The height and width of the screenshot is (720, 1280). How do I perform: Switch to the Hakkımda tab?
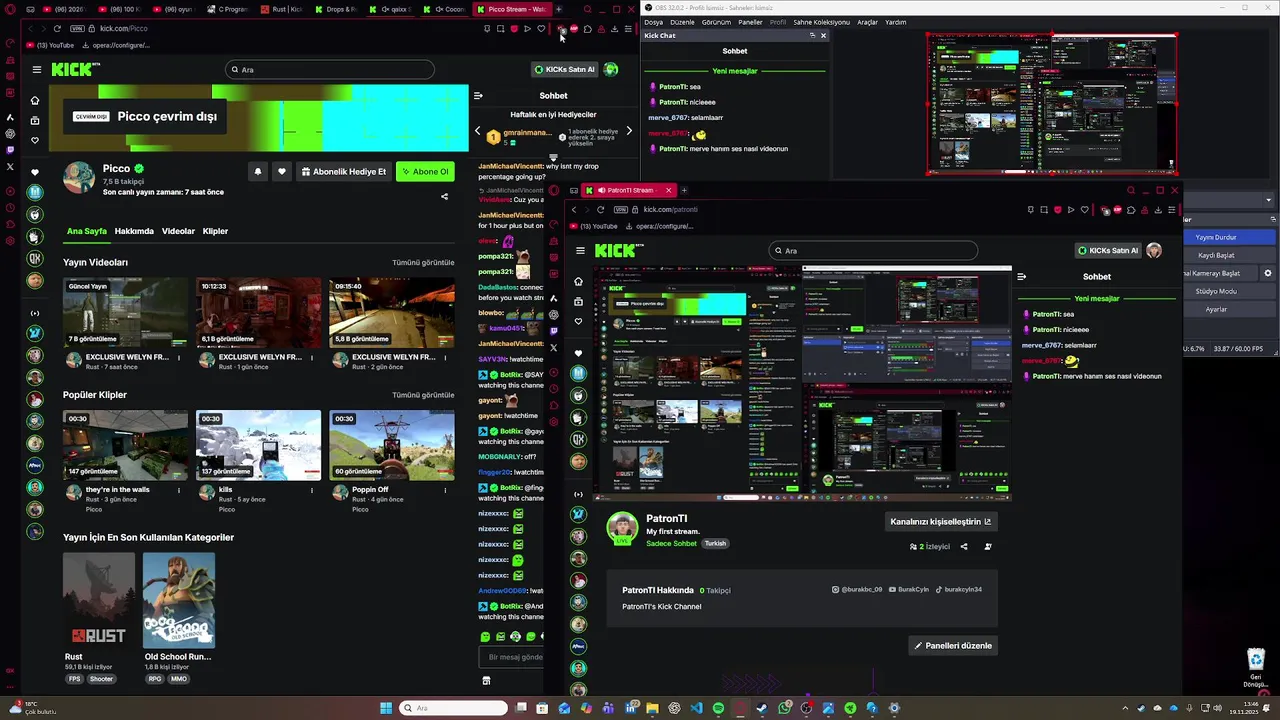(134, 231)
